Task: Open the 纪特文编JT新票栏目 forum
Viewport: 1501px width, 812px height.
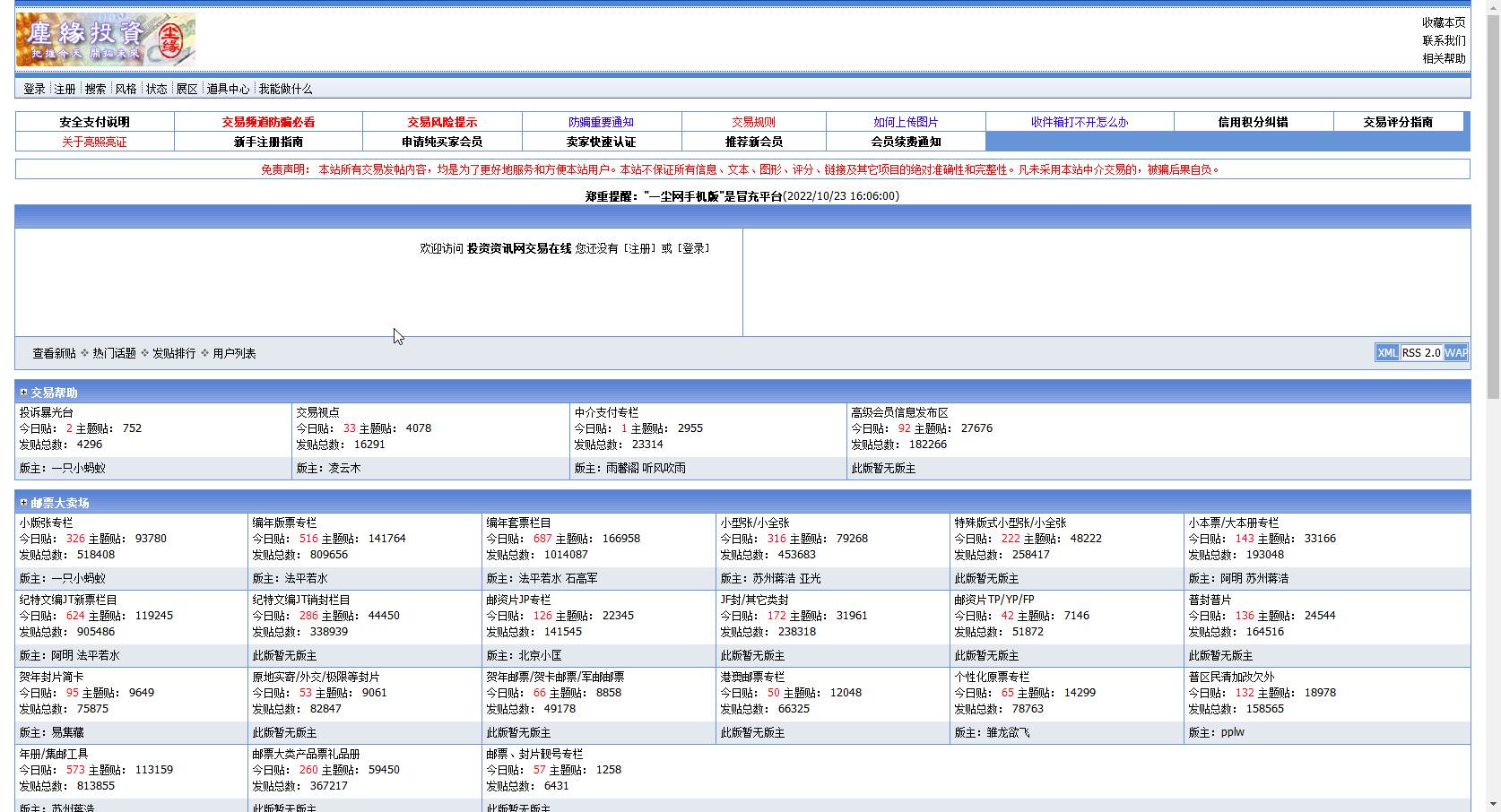Action: [x=68, y=600]
